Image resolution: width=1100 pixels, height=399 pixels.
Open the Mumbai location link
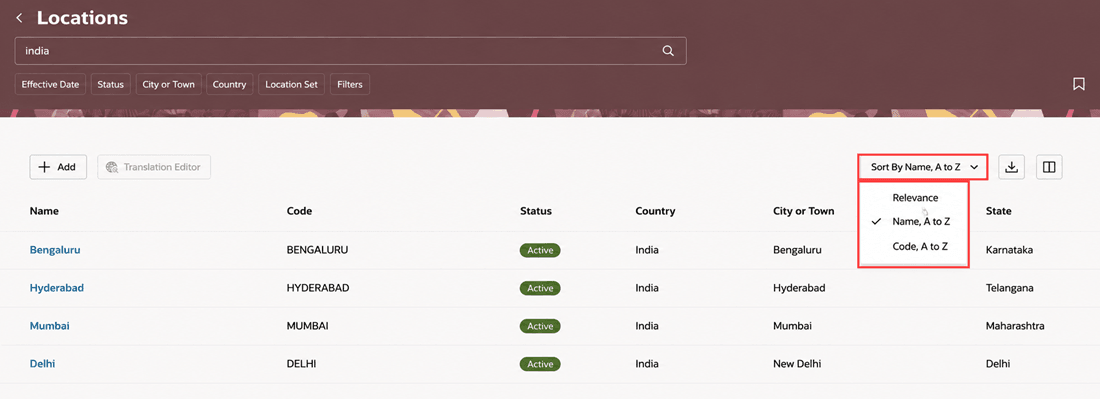[49, 326]
